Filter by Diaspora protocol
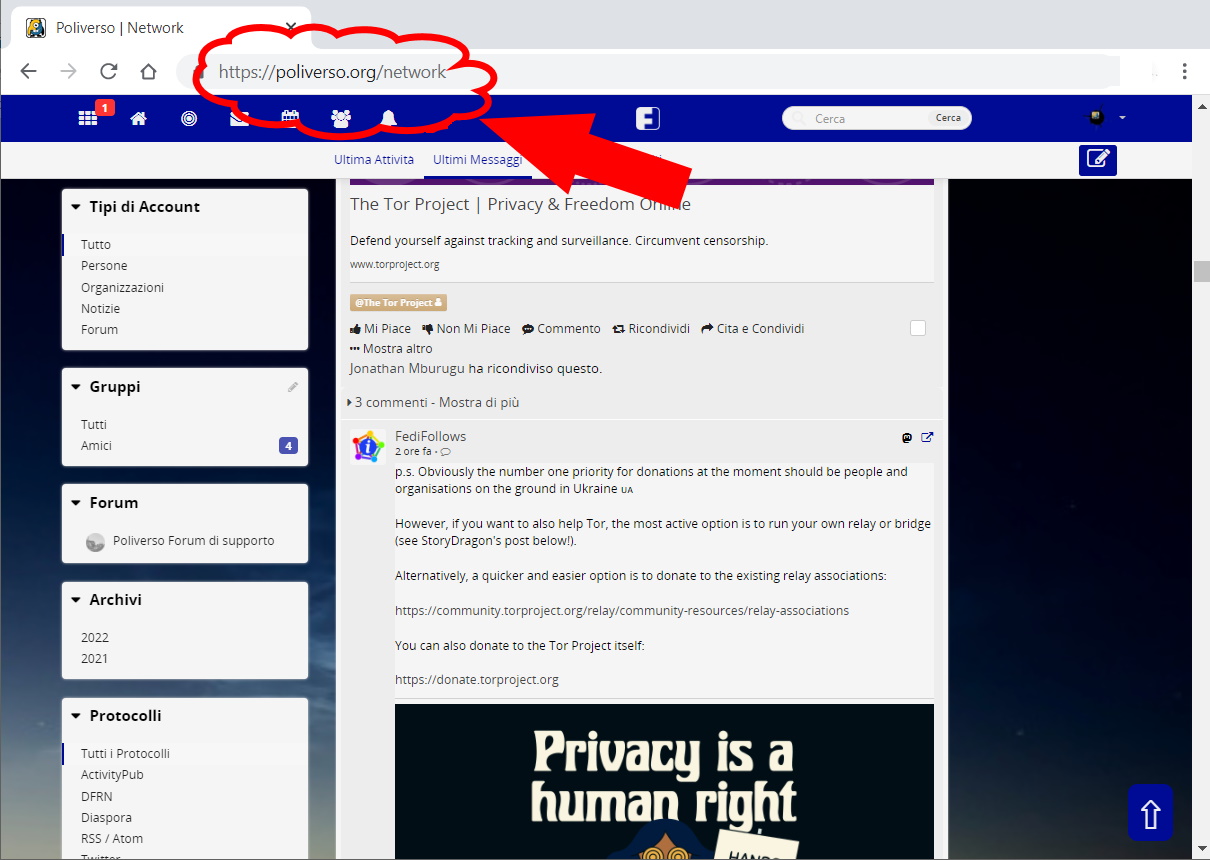Screen dimensions: 1210x860 (106, 818)
